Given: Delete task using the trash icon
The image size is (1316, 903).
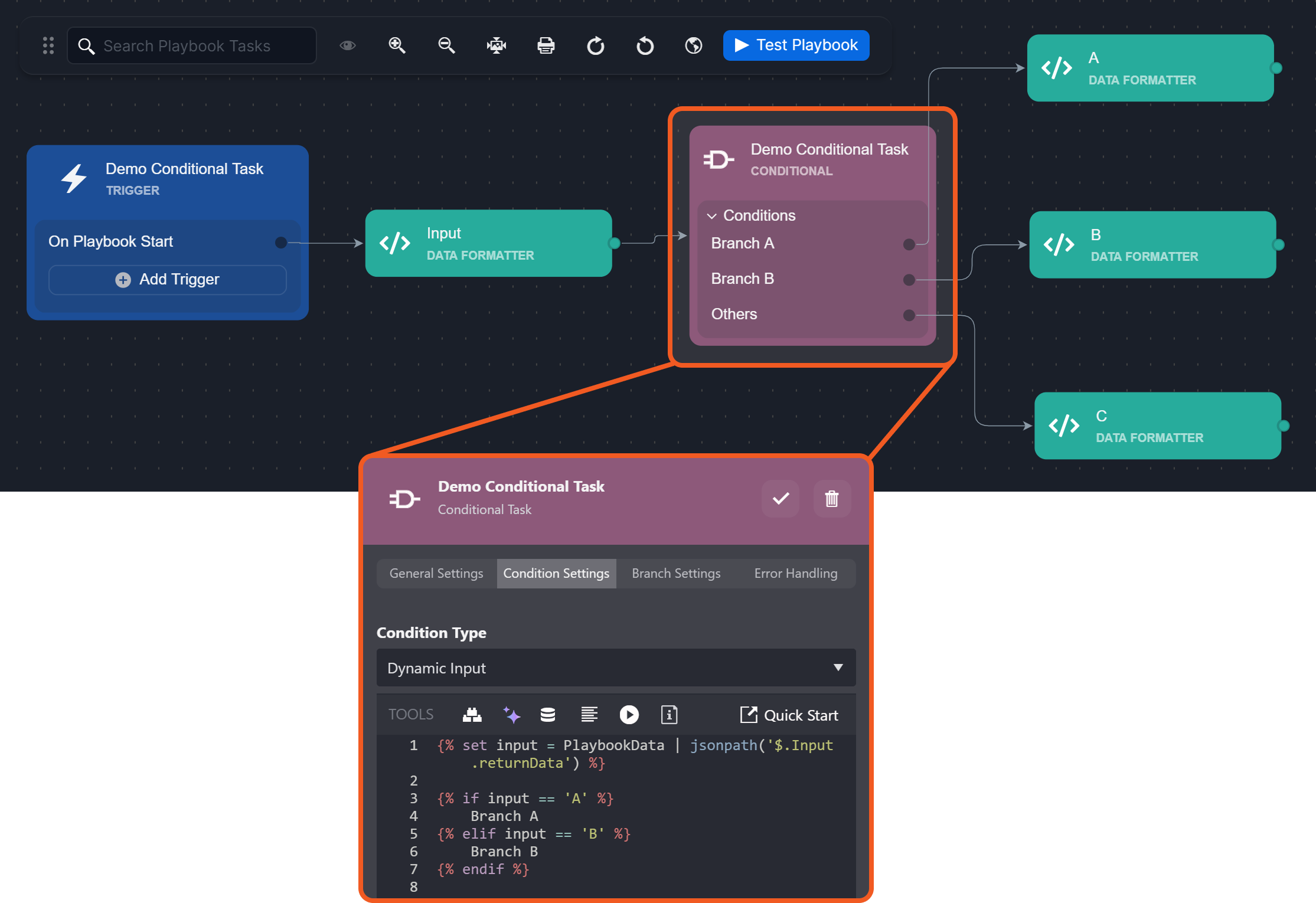Looking at the screenshot, I should click(x=831, y=499).
